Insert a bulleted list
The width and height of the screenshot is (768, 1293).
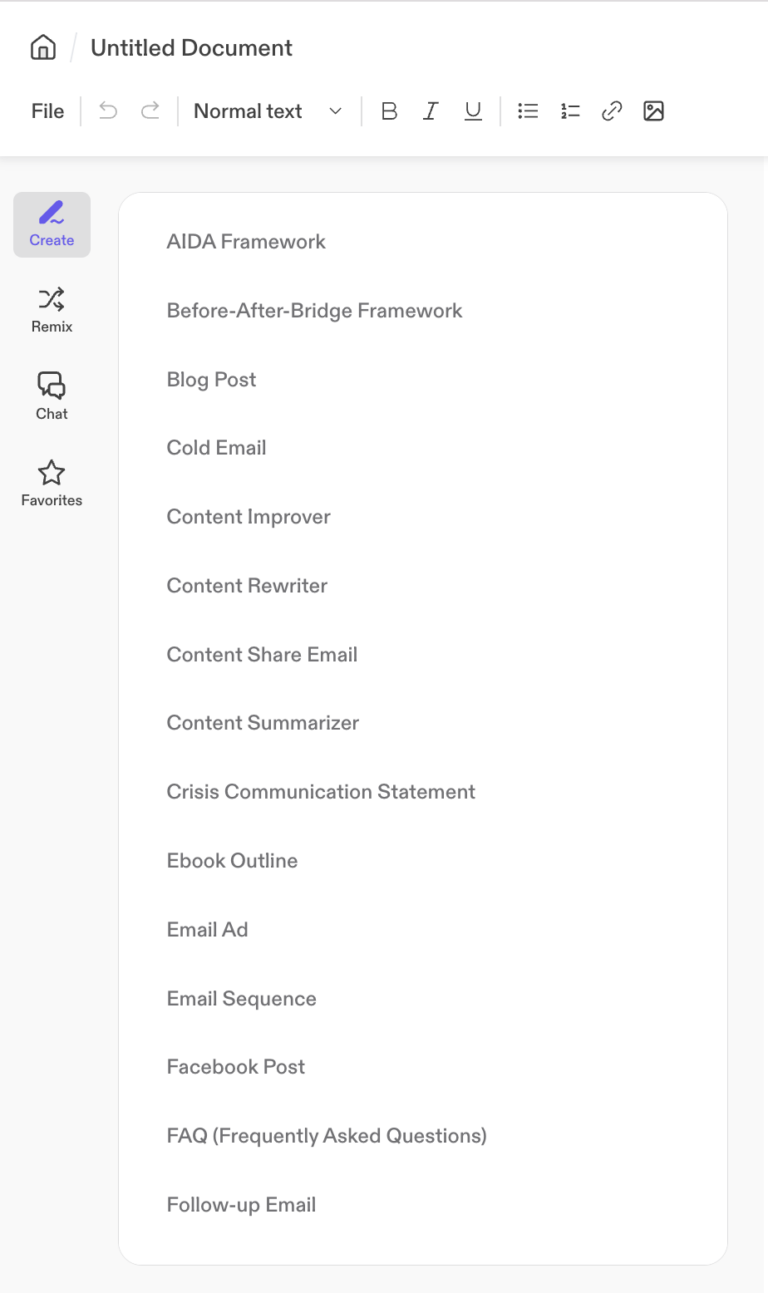click(x=528, y=111)
